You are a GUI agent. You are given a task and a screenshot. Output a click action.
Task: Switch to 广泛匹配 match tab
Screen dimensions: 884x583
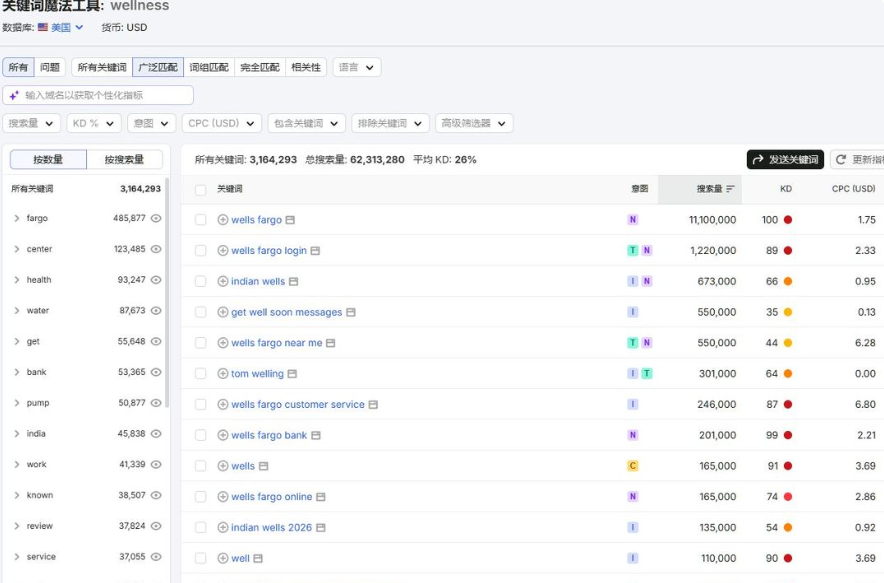point(158,67)
